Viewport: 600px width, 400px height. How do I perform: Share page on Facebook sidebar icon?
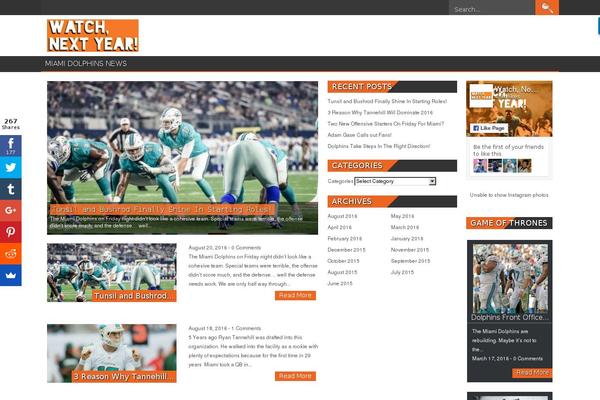(11, 145)
